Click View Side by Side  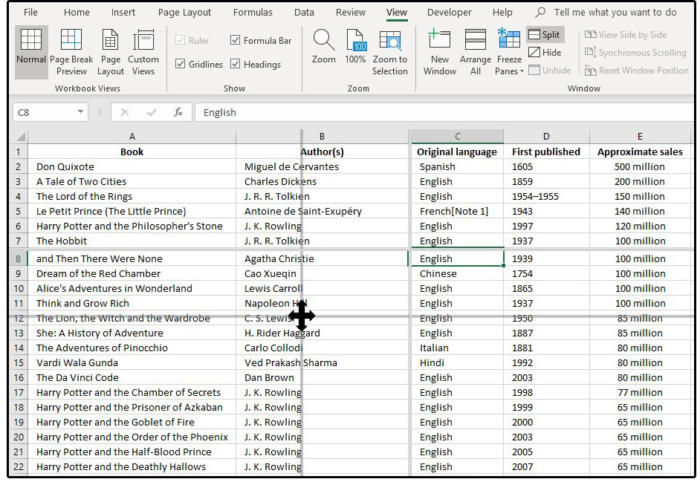(625, 34)
